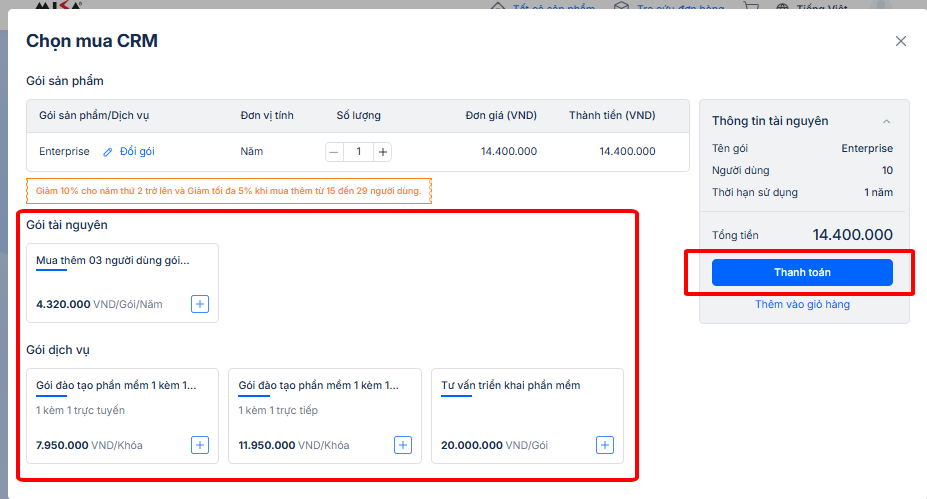Open the shopping cart icon in header
The image size is (927, 499).
(x=750, y=7)
